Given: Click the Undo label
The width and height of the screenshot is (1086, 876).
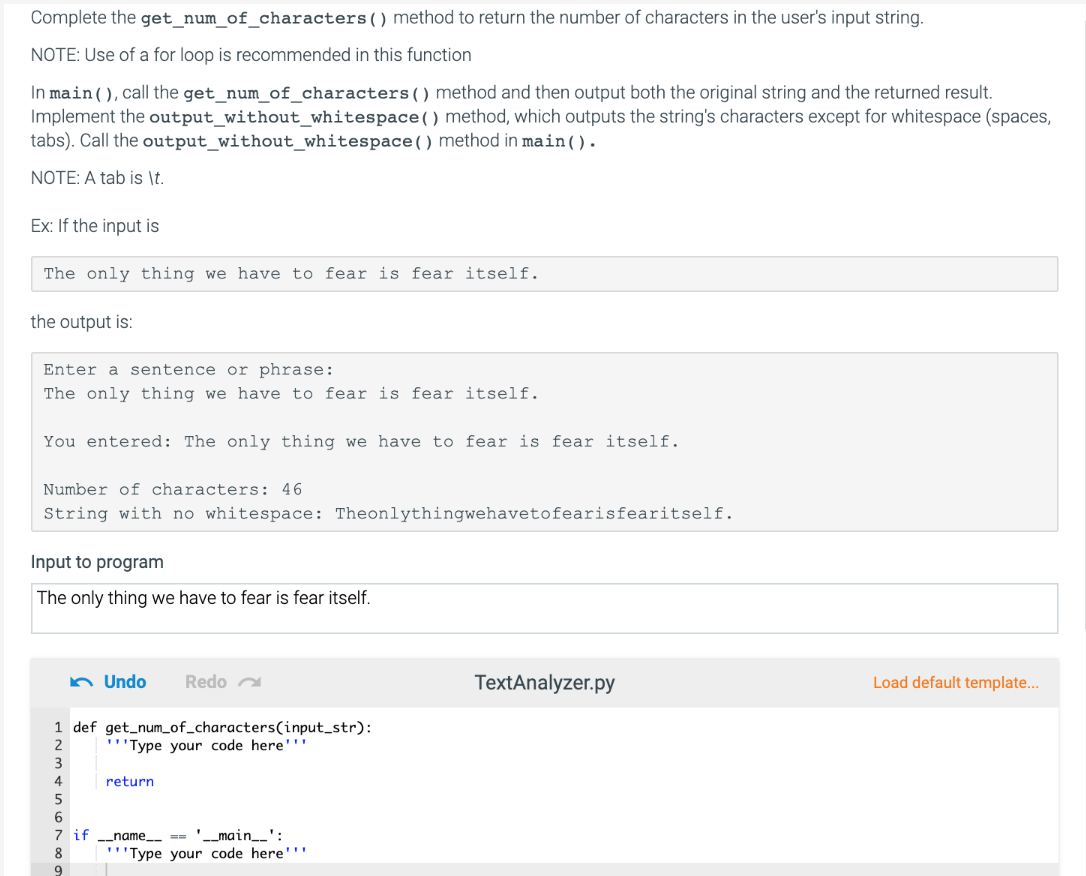Looking at the screenshot, I should 125,682.
